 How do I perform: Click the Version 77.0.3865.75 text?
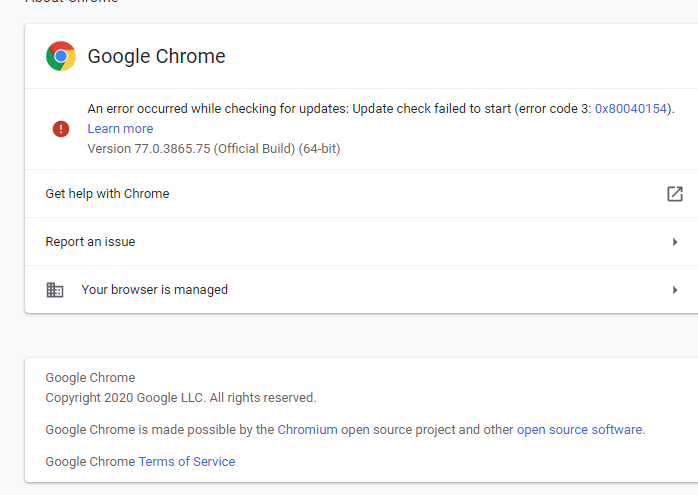click(214, 149)
